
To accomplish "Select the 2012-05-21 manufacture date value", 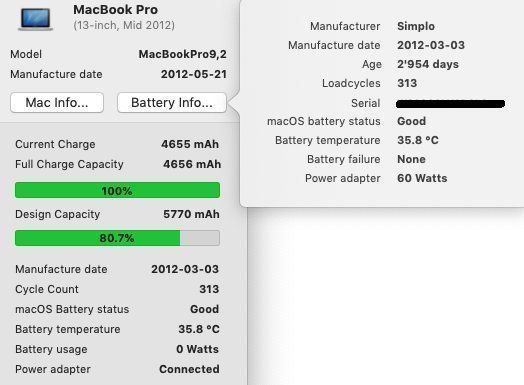I will coord(194,74).
